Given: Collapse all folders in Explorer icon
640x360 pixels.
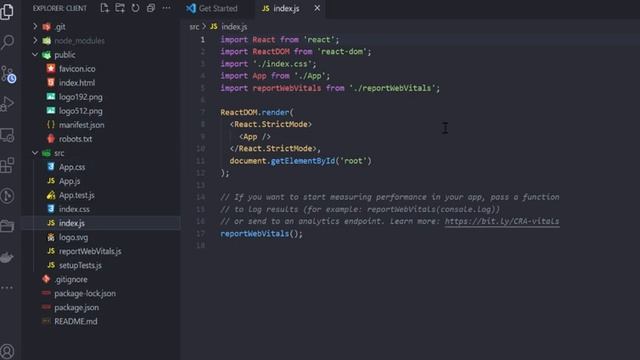Looking at the screenshot, I should 151,8.
